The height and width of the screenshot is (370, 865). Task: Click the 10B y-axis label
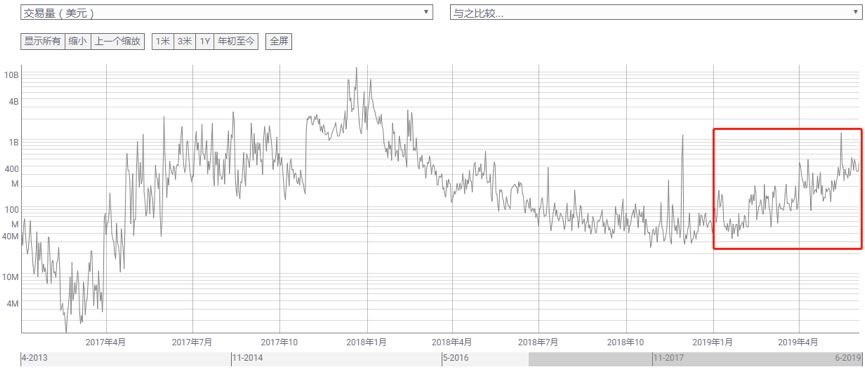[x=12, y=74]
